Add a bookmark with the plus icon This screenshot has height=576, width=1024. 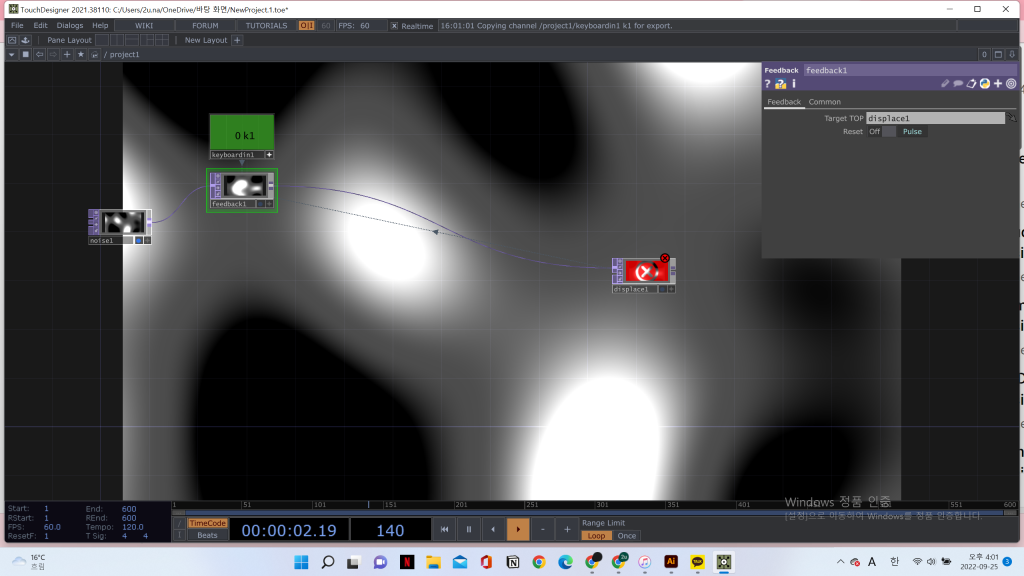click(x=67, y=54)
